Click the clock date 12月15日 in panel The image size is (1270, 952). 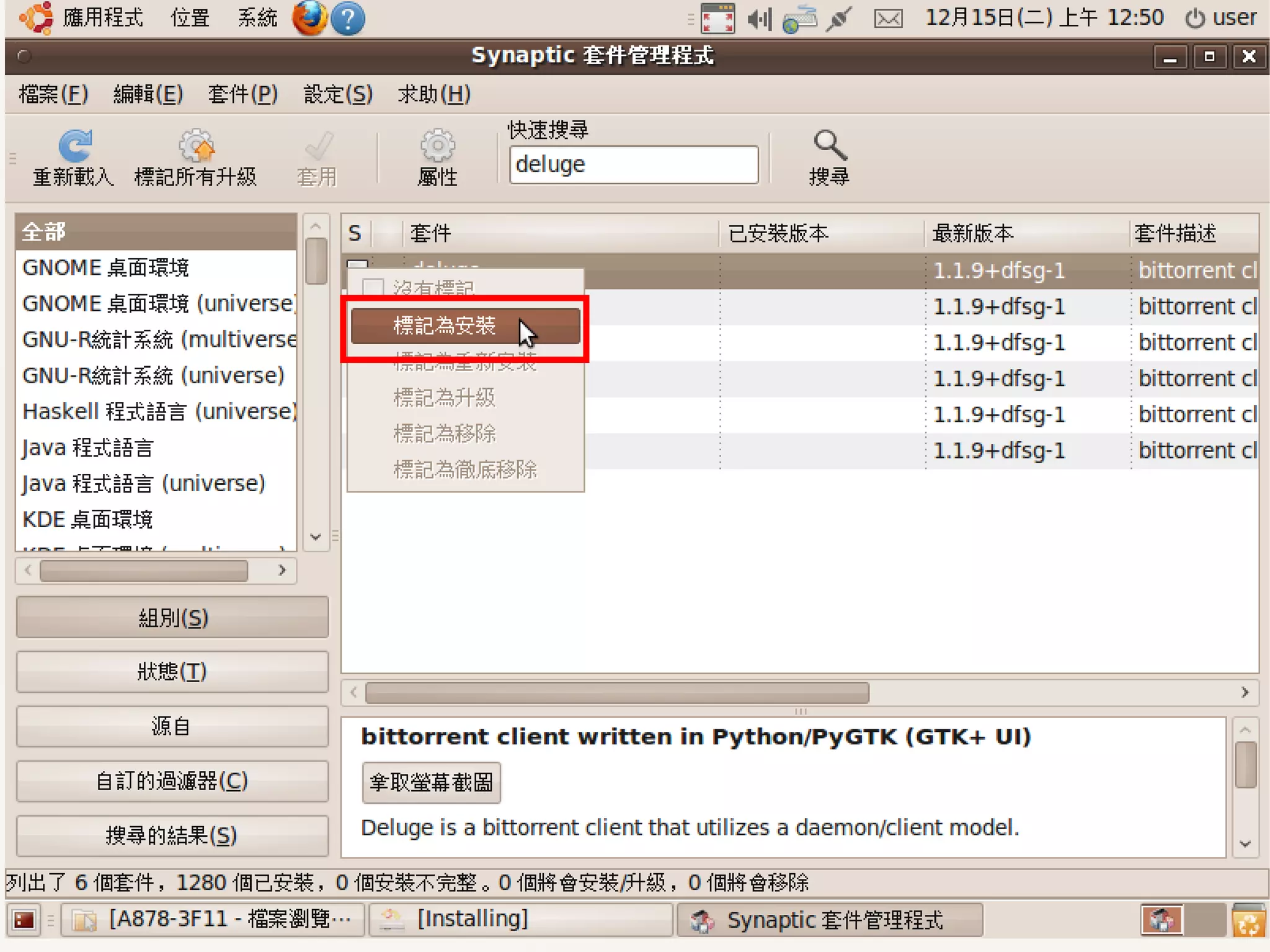point(988,18)
